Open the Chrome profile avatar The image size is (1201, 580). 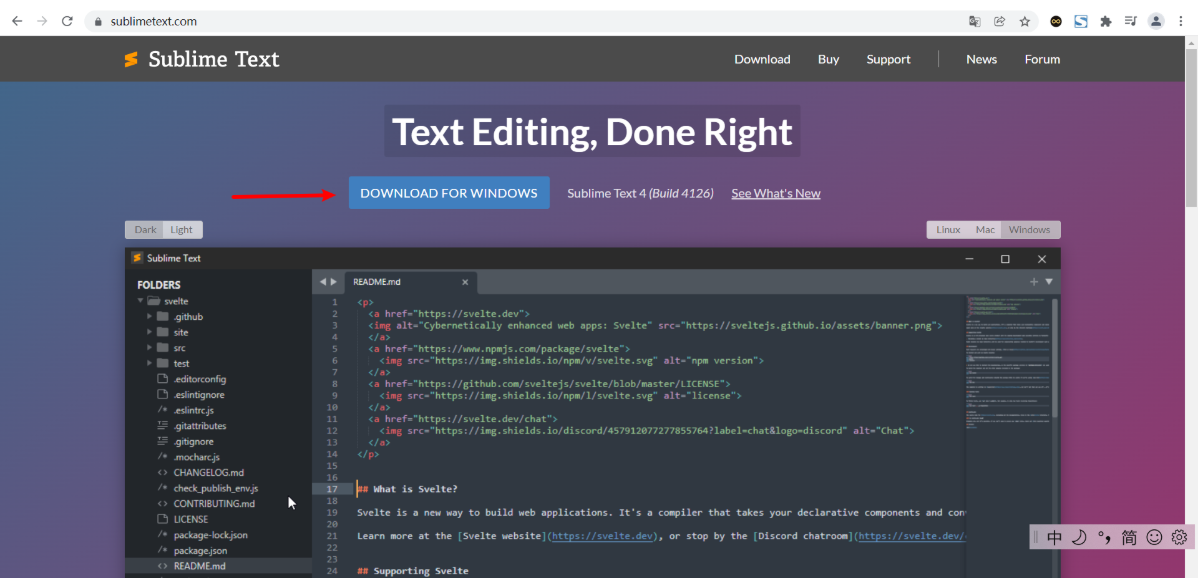[1156, 21]
